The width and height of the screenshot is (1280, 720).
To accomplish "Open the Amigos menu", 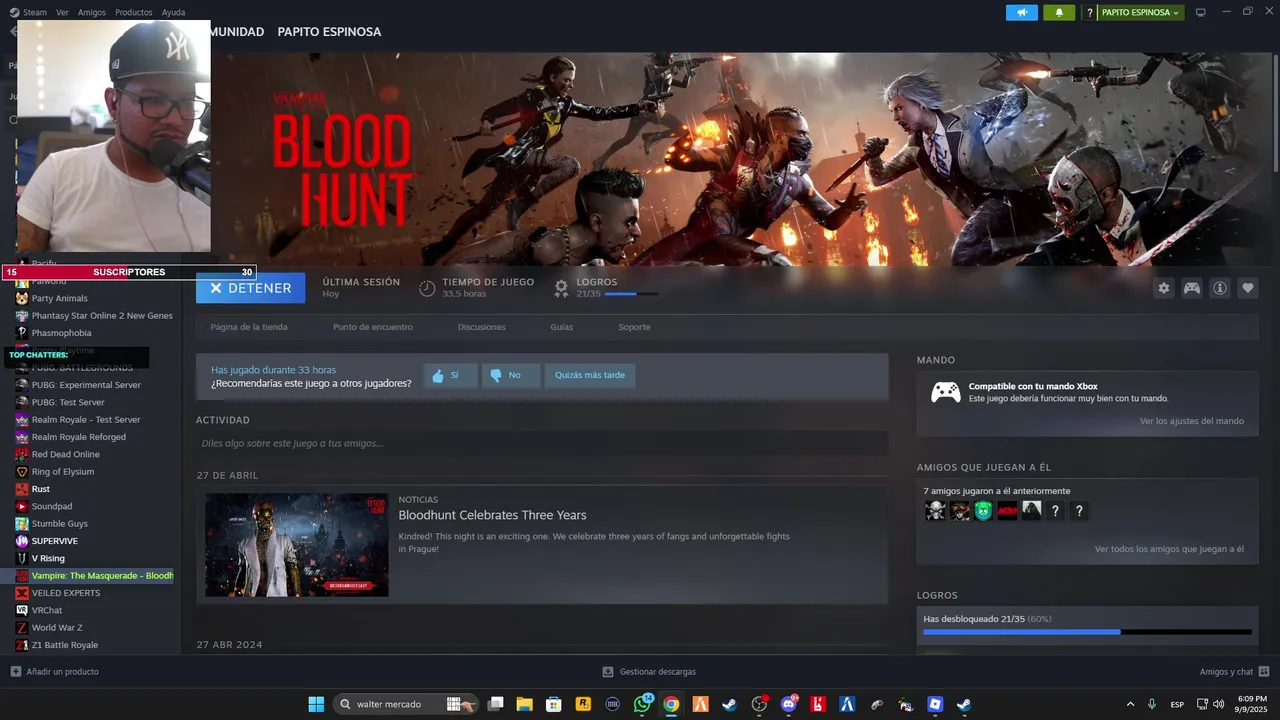I will pyautogui.click(x=91, y=12).
